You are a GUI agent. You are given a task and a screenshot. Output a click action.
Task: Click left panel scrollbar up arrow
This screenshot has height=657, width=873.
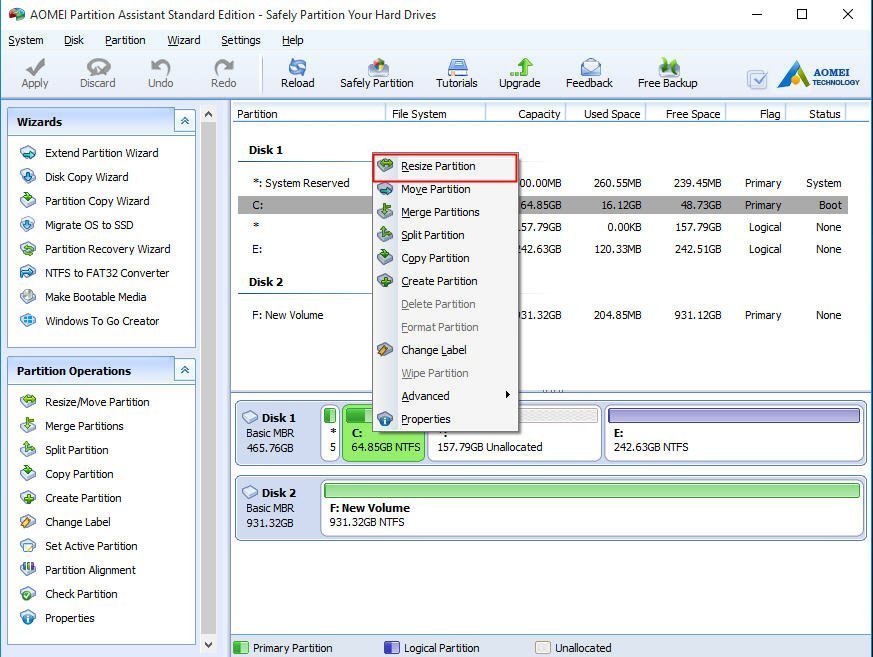click(x=208, y=114)
